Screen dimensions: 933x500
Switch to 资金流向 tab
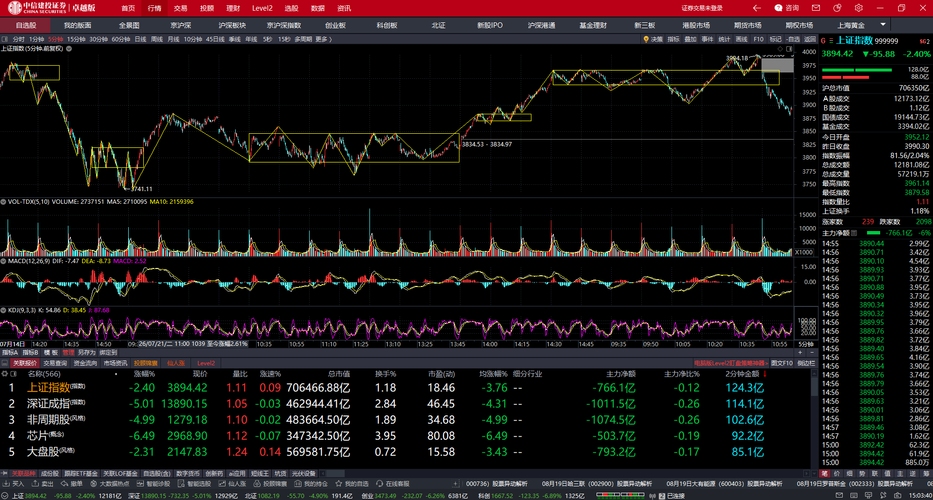pos(85,362)
